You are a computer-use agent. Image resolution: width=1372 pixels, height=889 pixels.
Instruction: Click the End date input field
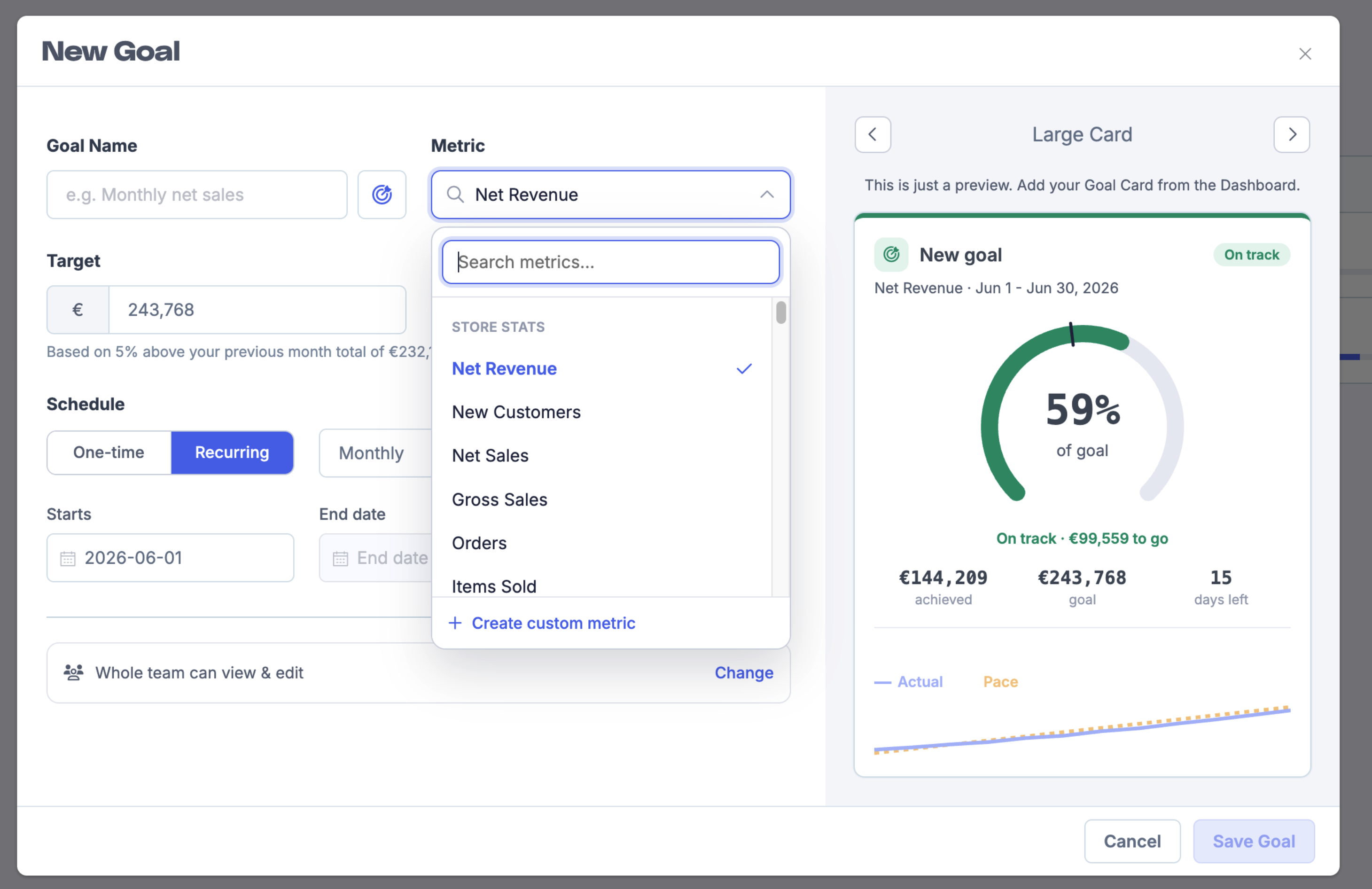pyautogui.click(x=375, y=557)
